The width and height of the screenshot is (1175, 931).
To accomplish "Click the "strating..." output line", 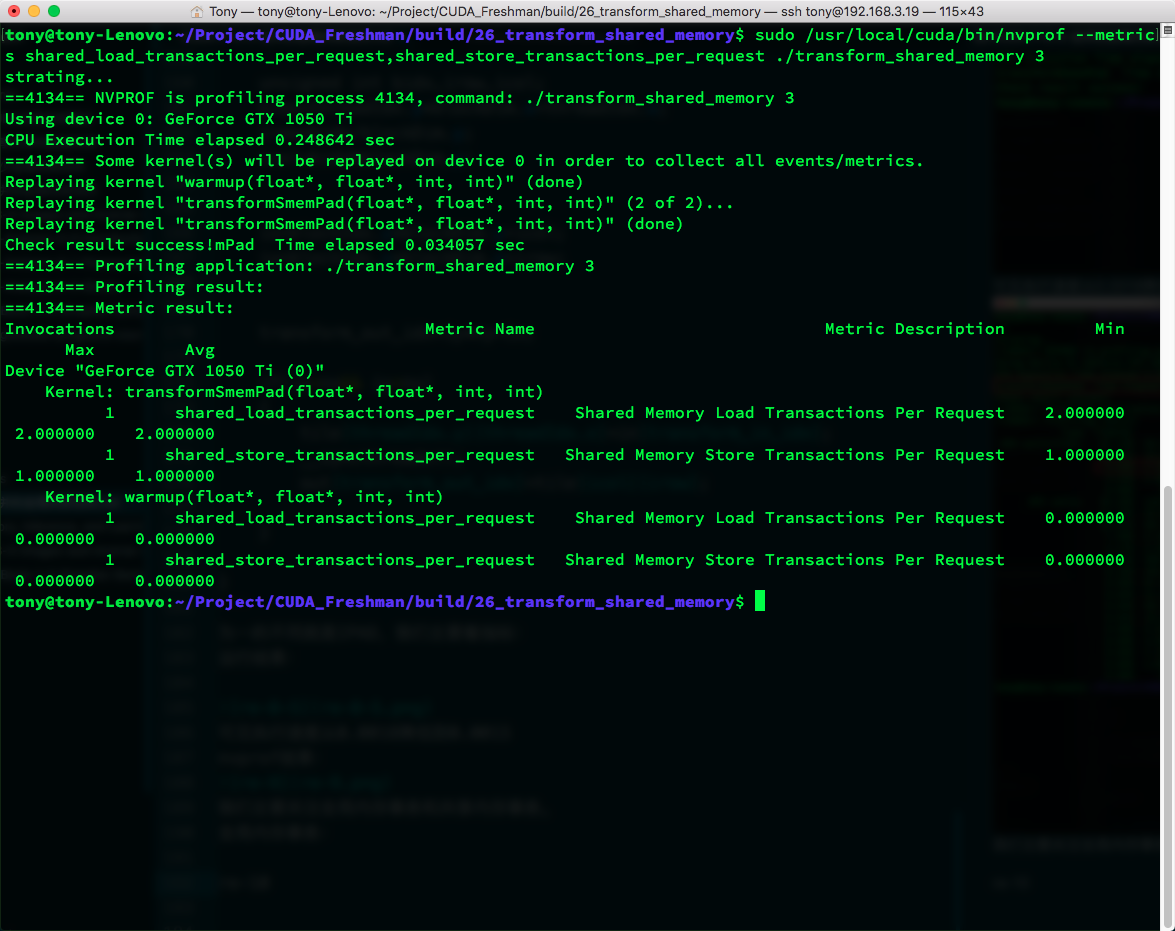I will click(60, 77).
